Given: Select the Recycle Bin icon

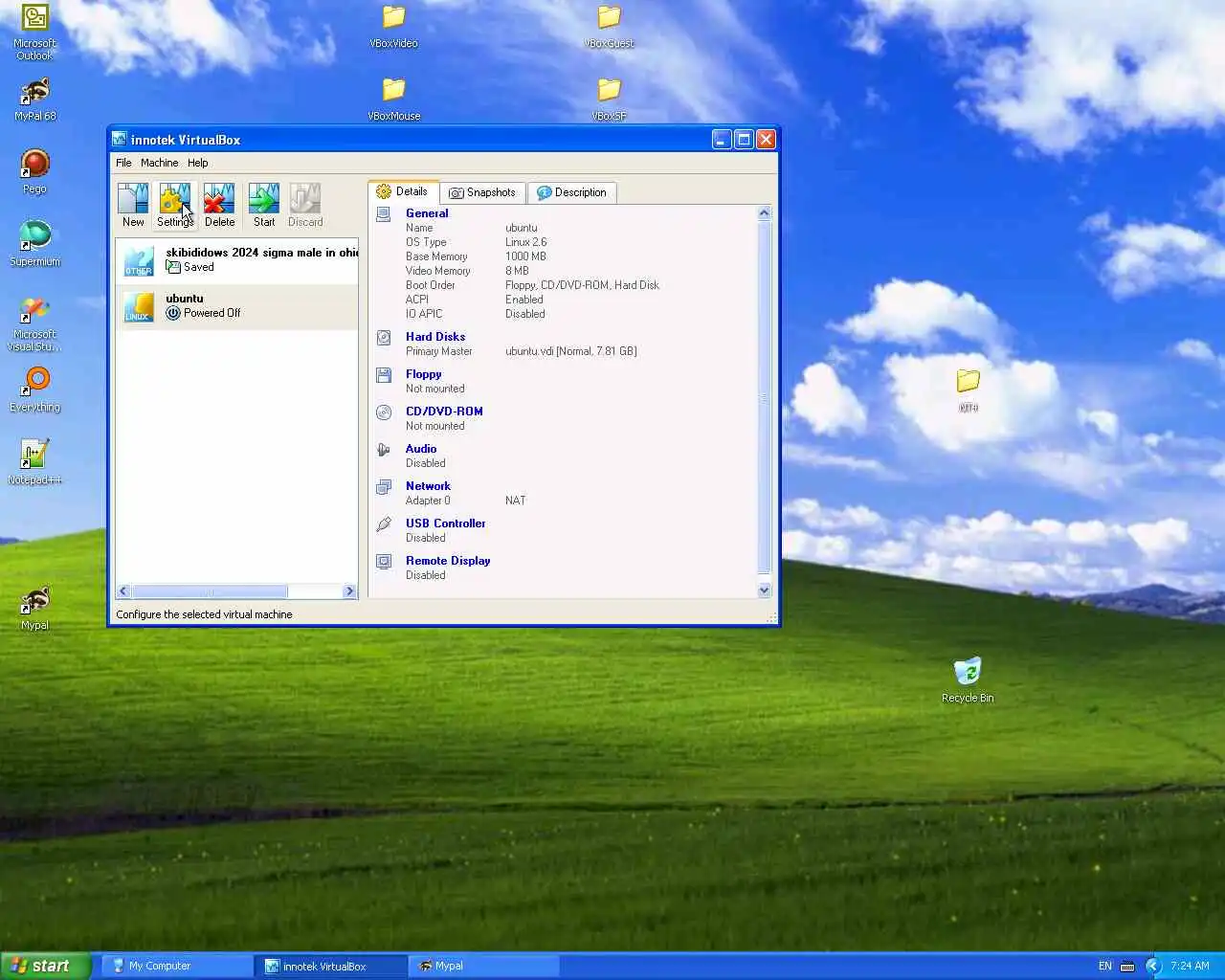Looking at the screenshot, I should tap(968, 680).
